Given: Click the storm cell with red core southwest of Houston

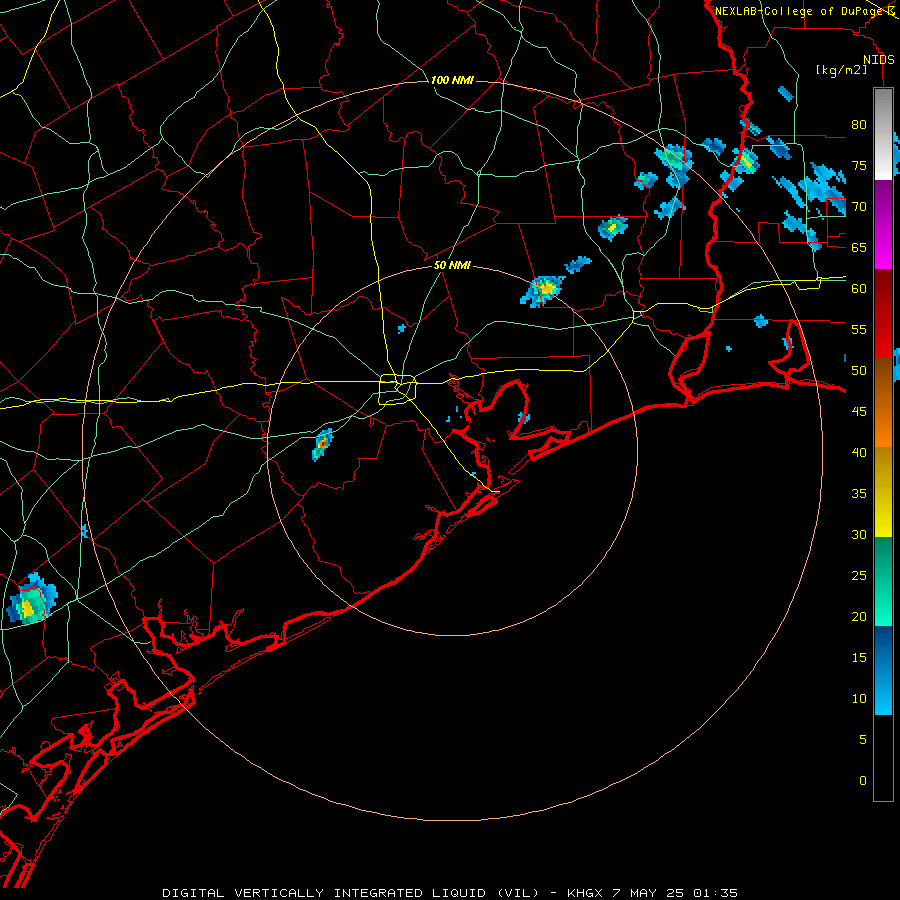Looking at the screenshot, I should tap(323, 444).
